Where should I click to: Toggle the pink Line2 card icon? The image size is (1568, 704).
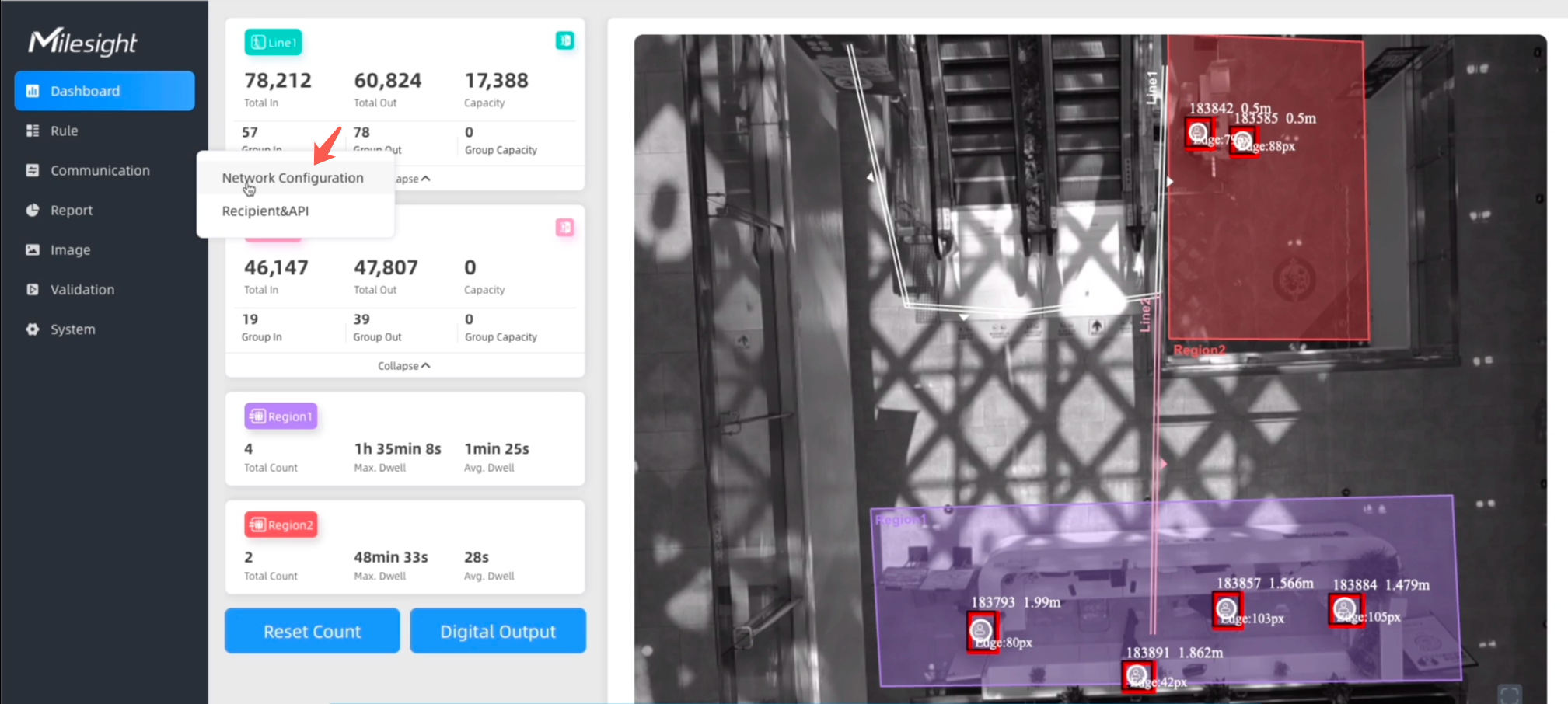pyautogui.click(x=565, y=228)
